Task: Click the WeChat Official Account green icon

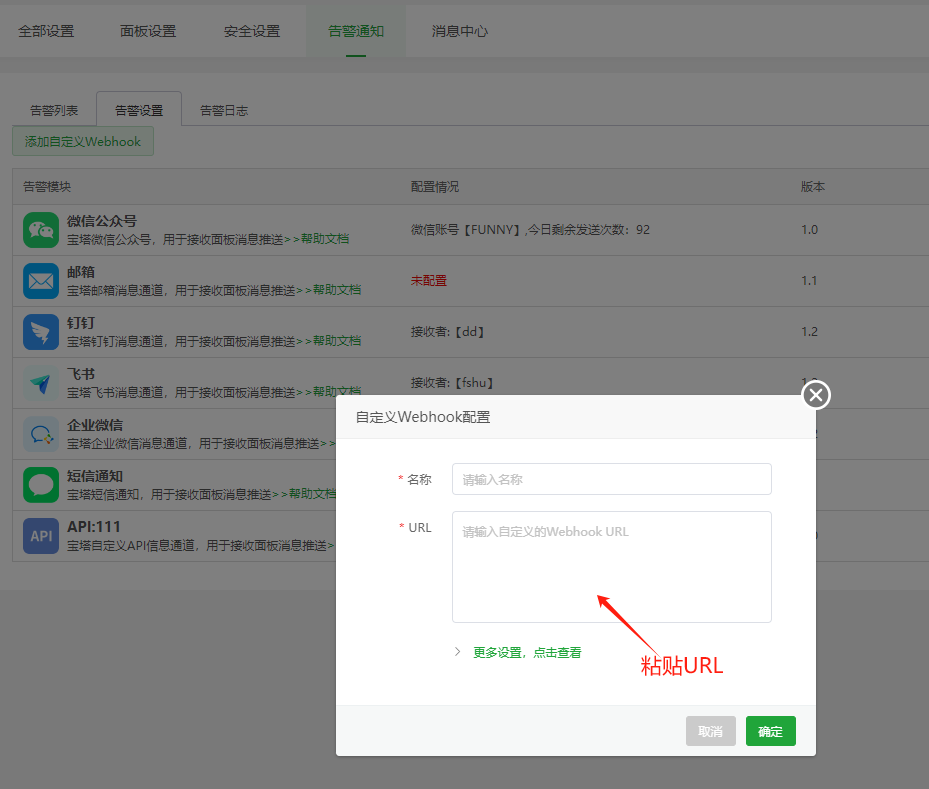Action: (41, 230)
